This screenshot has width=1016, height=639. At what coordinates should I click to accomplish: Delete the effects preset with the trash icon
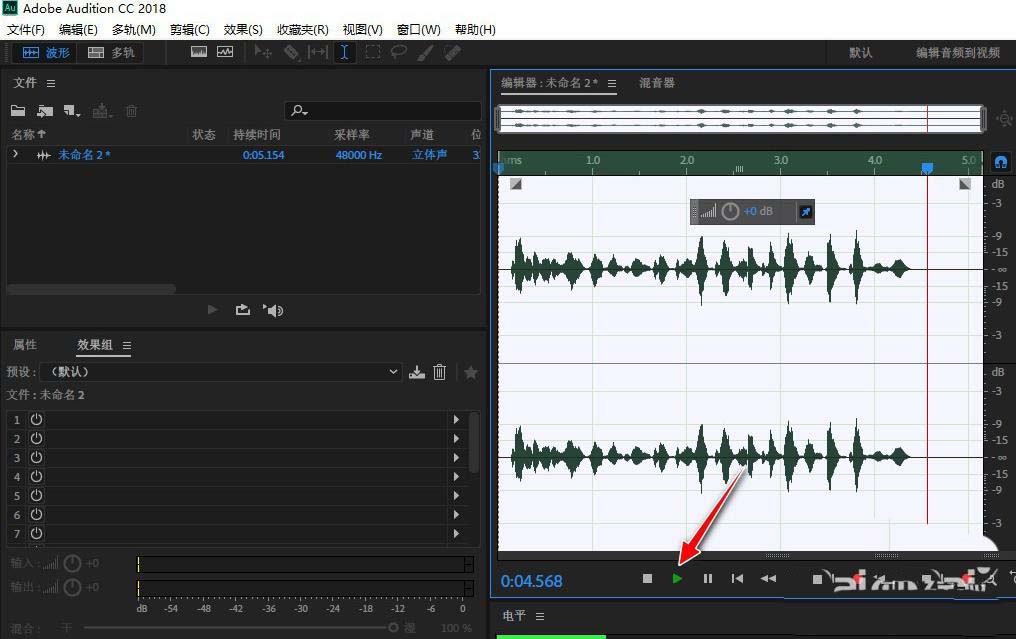(439, 372)
